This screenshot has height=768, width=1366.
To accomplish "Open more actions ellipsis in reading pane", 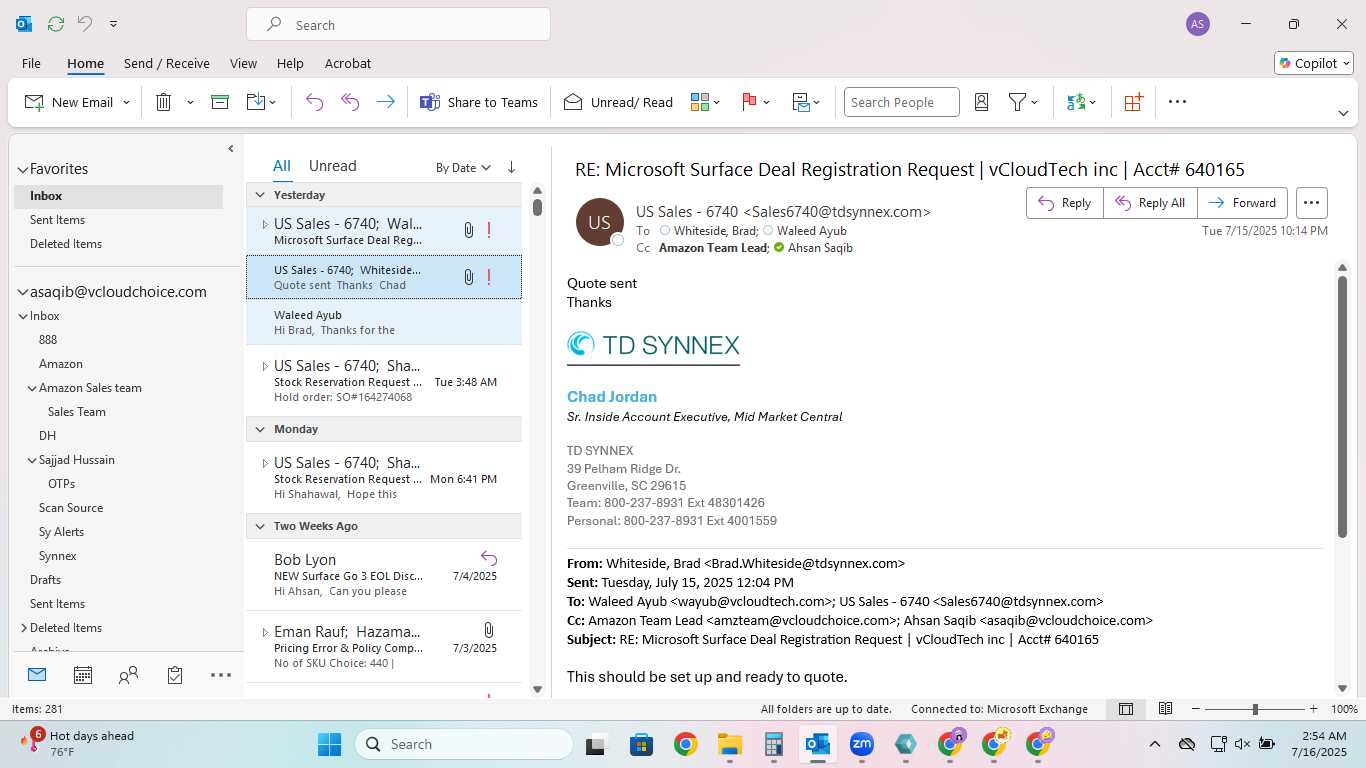I will 1312,203.
